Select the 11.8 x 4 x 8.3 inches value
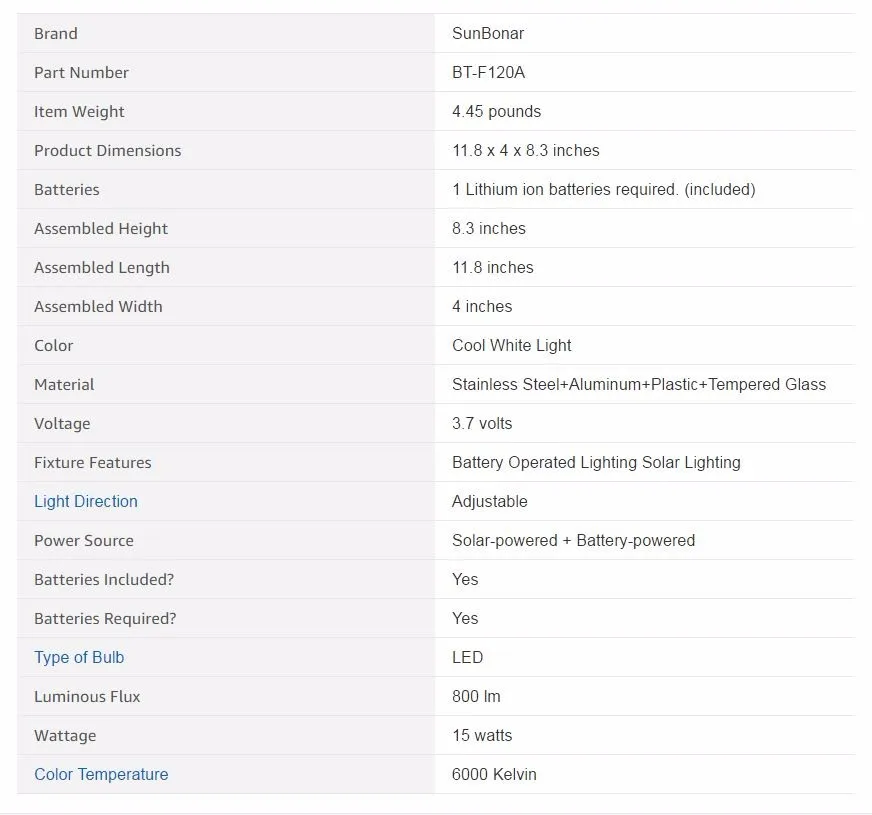The width and height of the screenshot is (872, 815). 526,151
